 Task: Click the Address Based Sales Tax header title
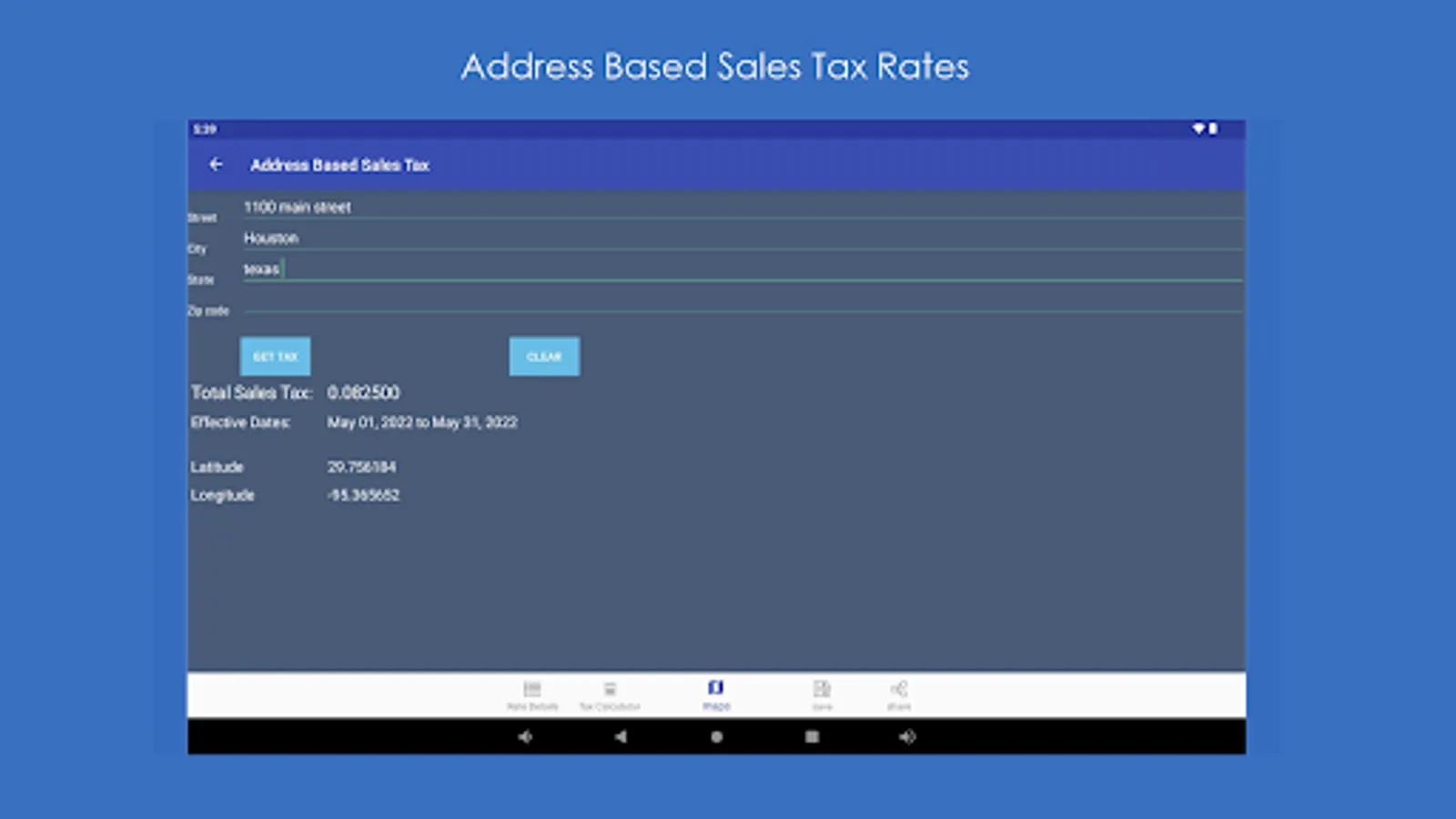click(339, 165)
